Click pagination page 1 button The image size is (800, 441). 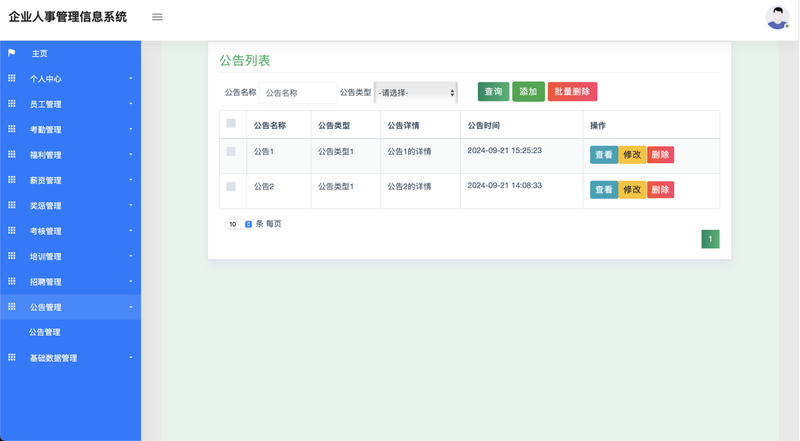[x=710, y=239]
